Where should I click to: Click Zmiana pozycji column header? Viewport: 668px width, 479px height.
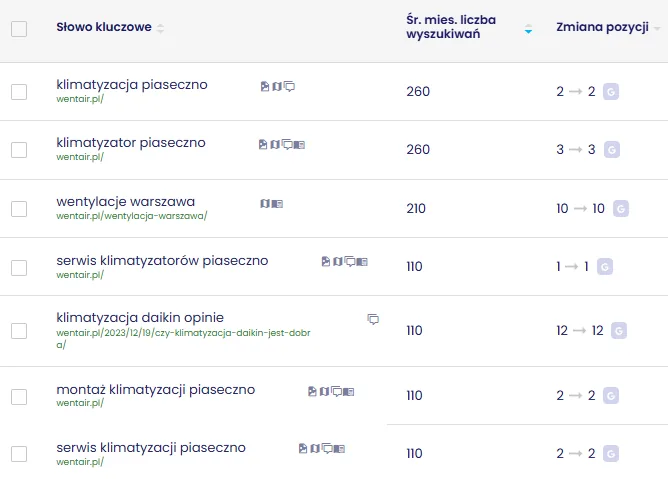(x=602, y=27)
